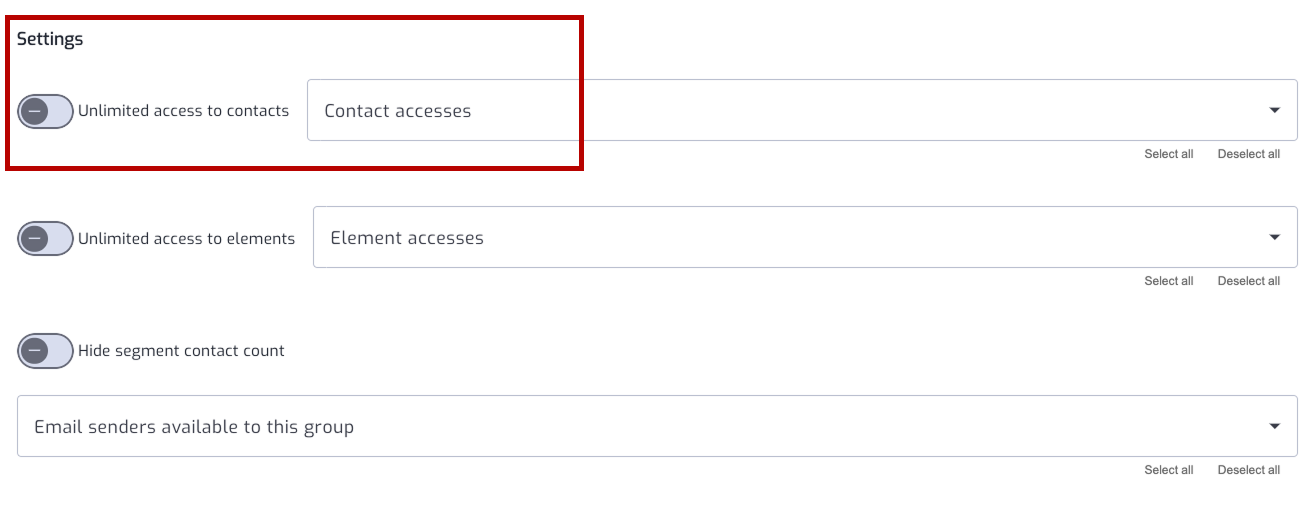Turn on Hide segment contact count switch
This screenshot has height=516, width=1314.
click(46, 351)
